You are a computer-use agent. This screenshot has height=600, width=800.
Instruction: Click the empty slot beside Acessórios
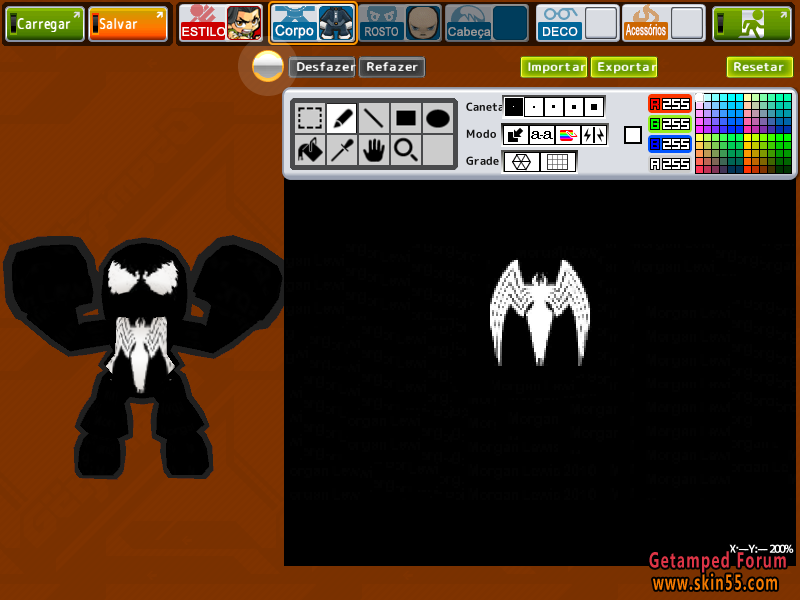tap(687, 23)
